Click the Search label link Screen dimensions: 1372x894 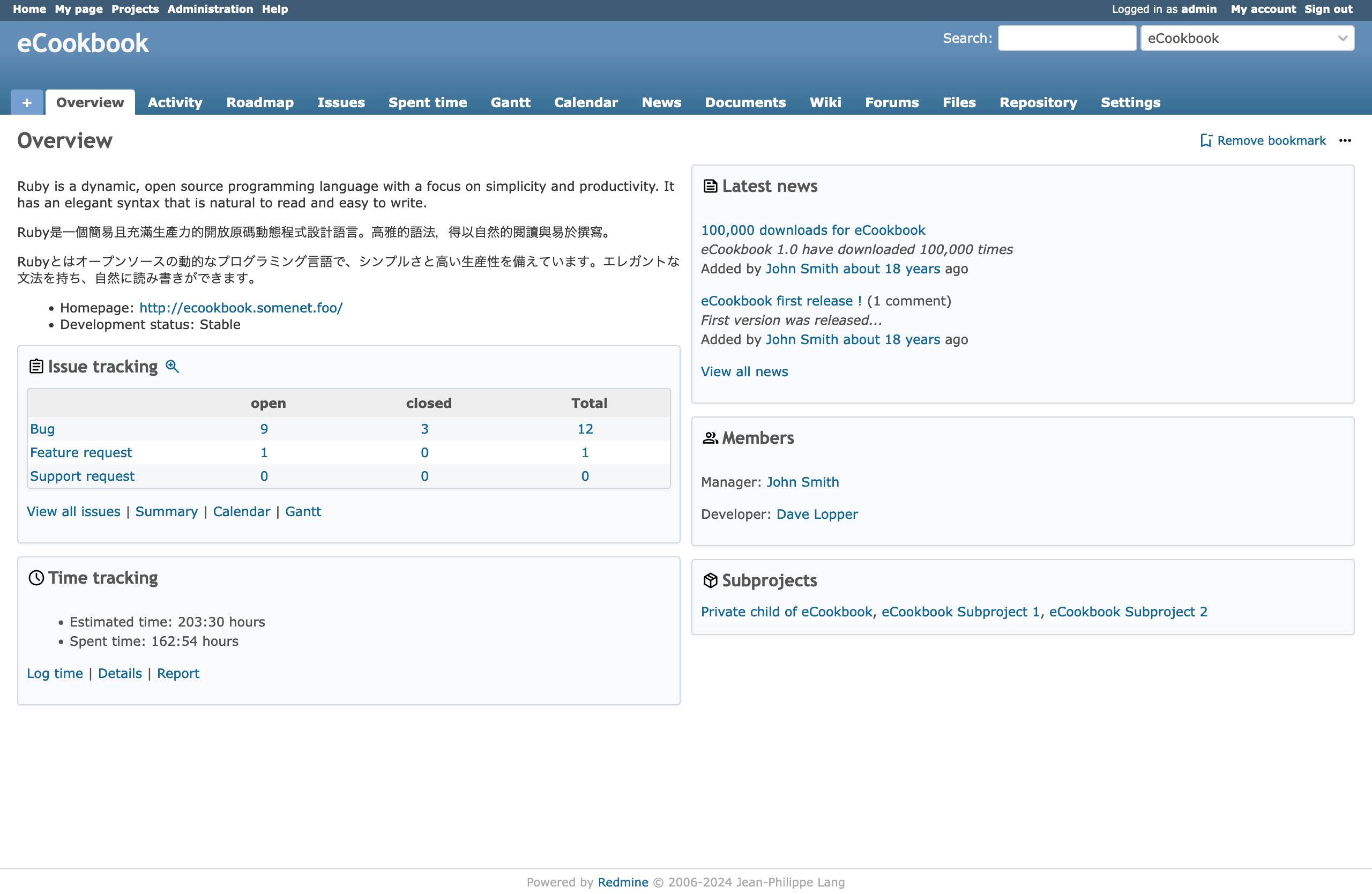point(966,38)
